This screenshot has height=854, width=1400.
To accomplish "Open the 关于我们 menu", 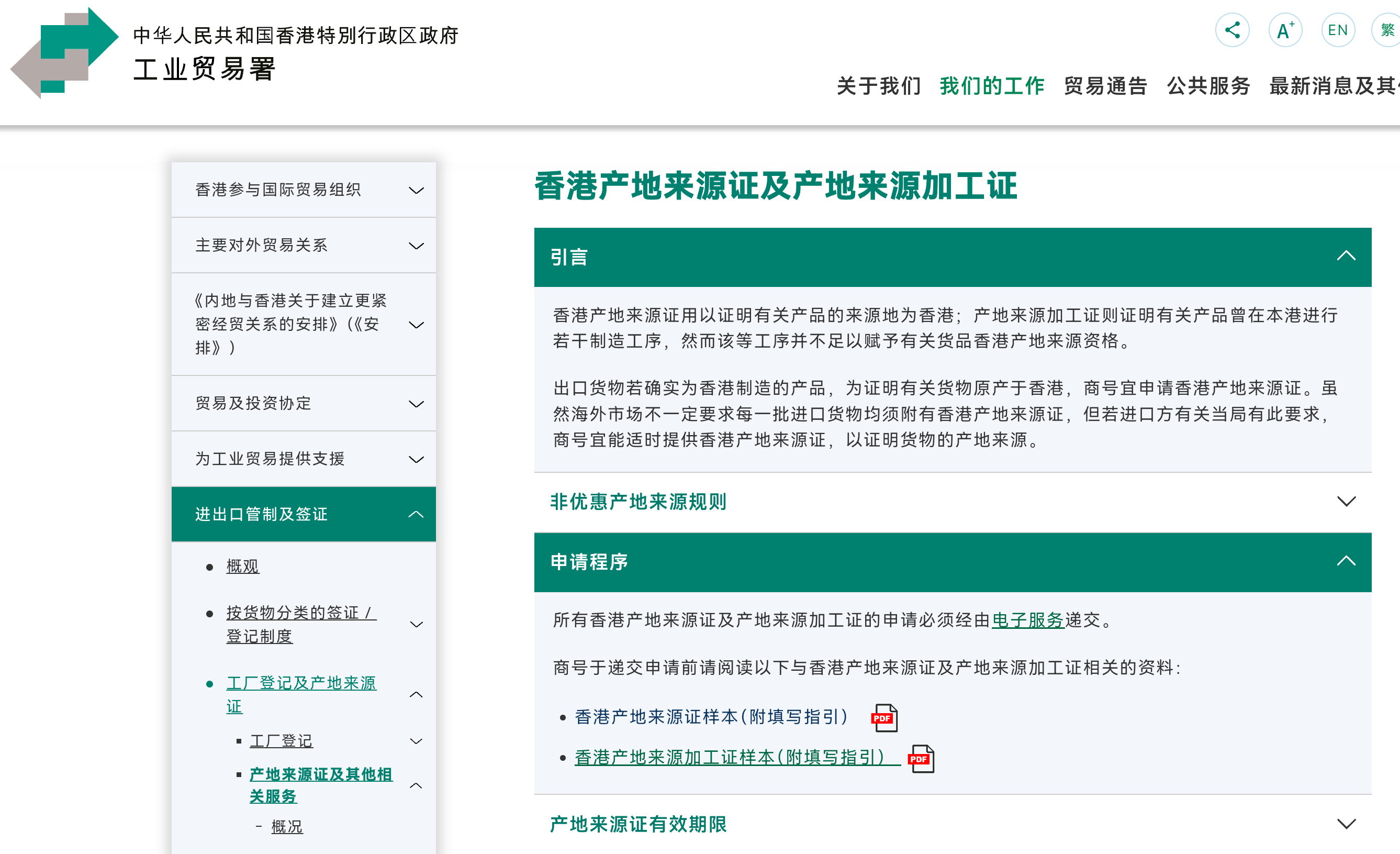I will pyautogui.click(x=878, y=86).
